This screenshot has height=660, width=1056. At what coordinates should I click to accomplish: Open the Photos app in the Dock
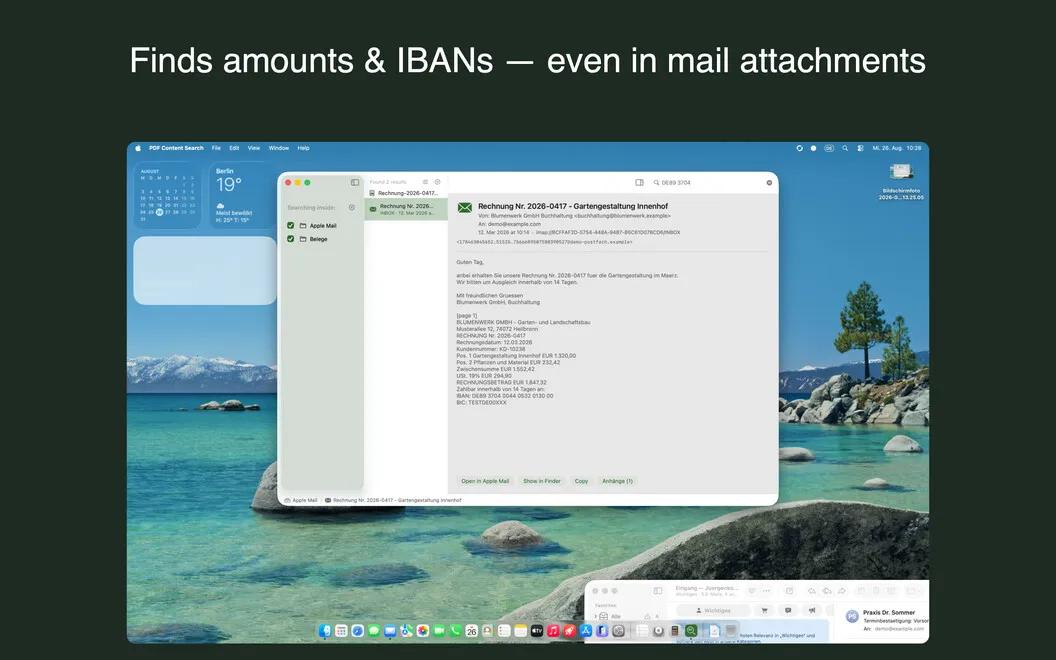point(423,631)
